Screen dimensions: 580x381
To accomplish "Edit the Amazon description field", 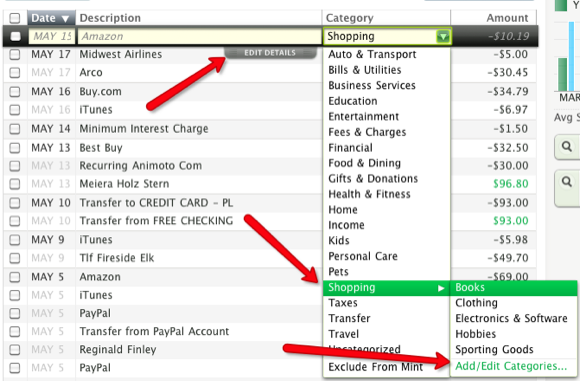I will pos(199,37).
